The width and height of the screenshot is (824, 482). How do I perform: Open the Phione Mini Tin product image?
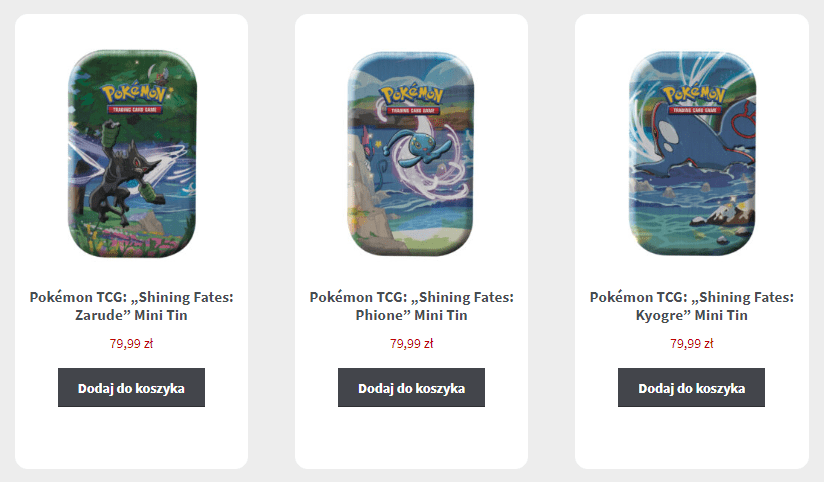[x=411, y=153]
